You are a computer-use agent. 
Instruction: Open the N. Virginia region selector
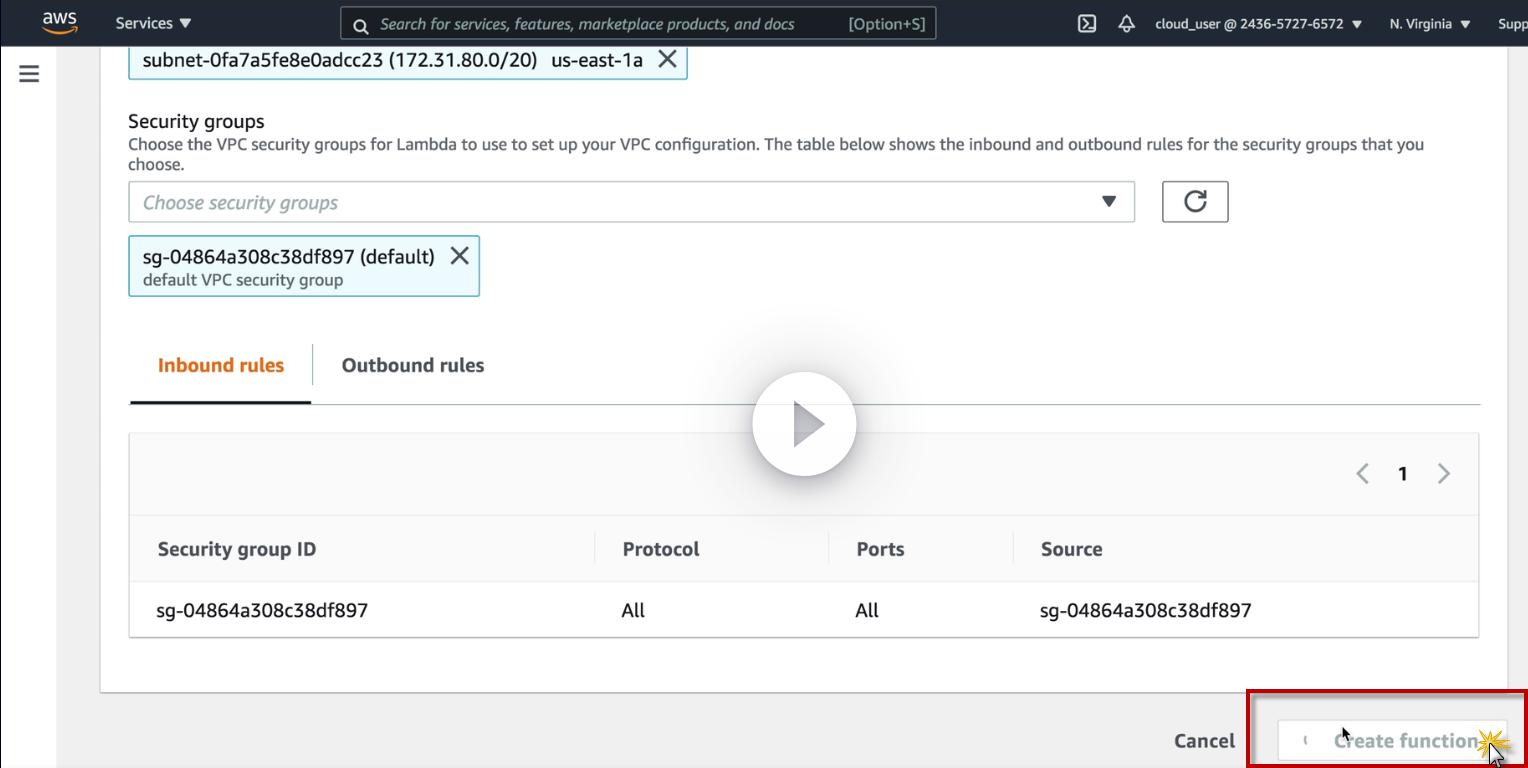pos(1429,24)
